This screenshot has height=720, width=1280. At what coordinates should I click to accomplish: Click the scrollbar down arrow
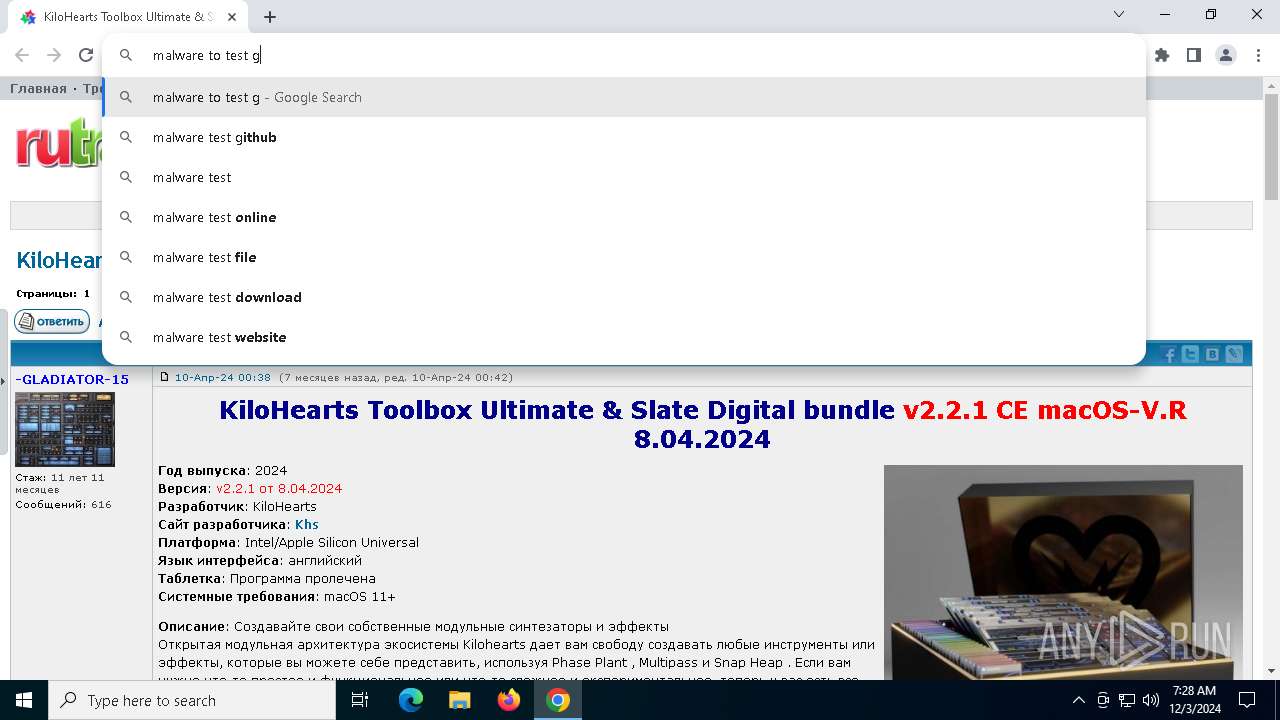click(1271, 671)
